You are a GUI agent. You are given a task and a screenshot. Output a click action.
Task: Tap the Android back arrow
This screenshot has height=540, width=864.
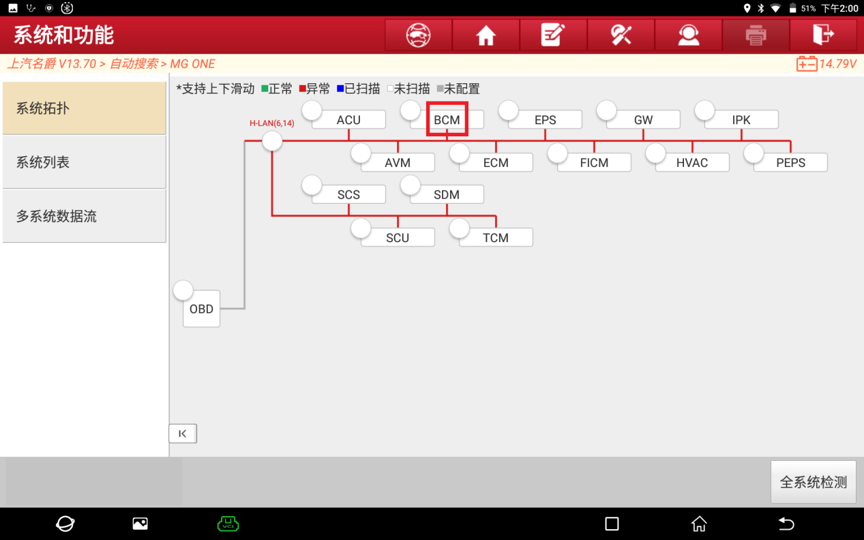coord(786,523)
